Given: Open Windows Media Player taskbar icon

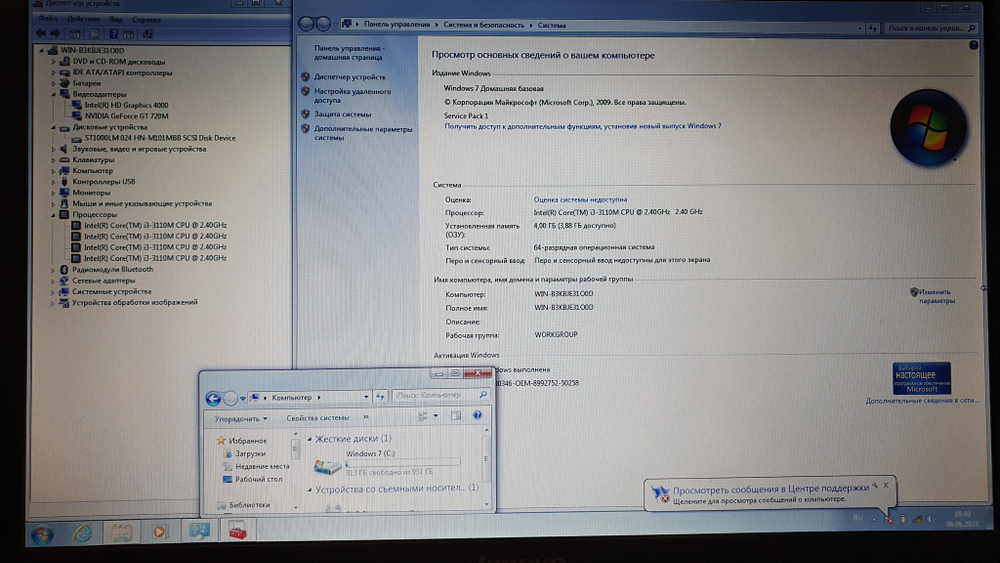Looking at the screenshot, I should [x=159, y=532].
